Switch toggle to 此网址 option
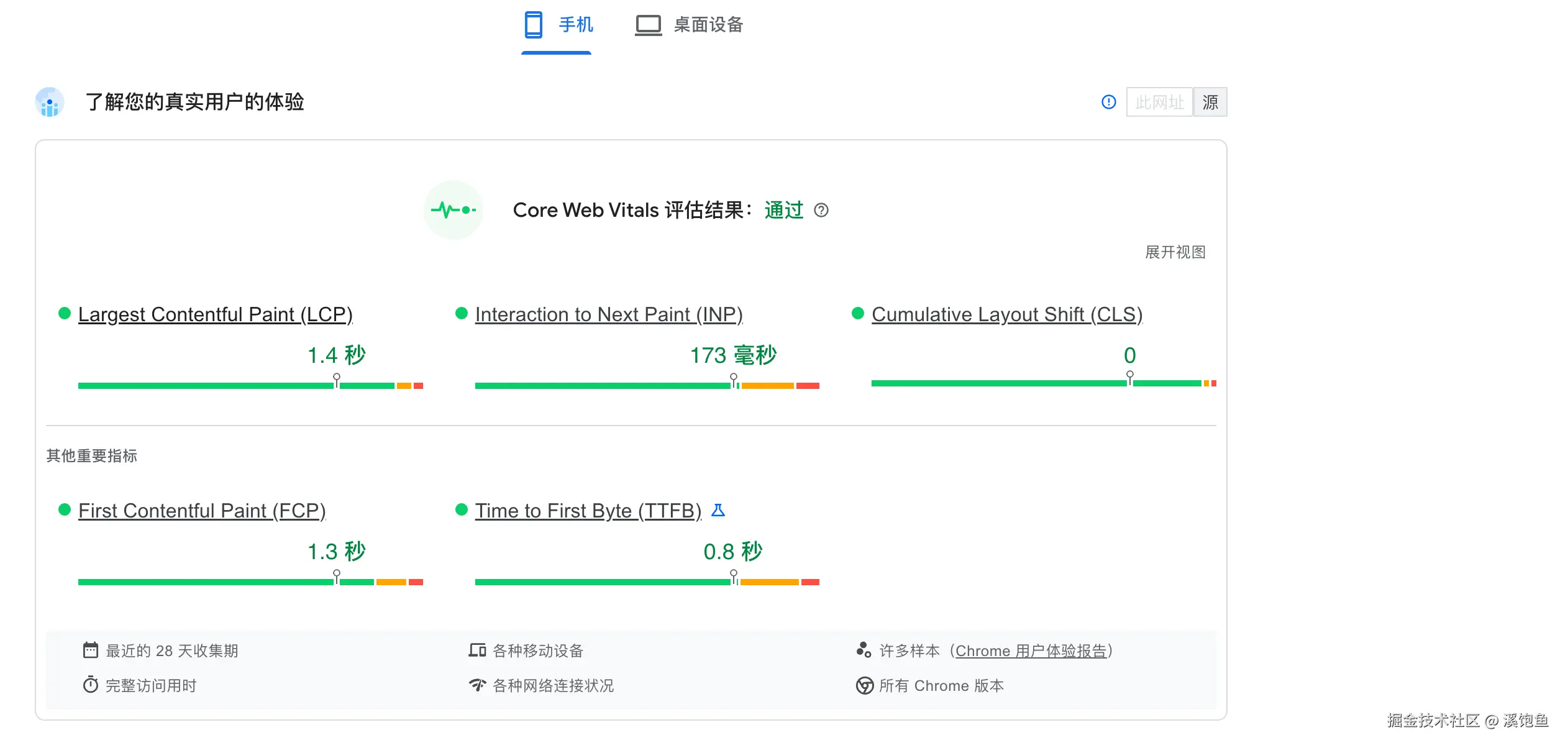1568x748 pixels. pos(1159,102)
